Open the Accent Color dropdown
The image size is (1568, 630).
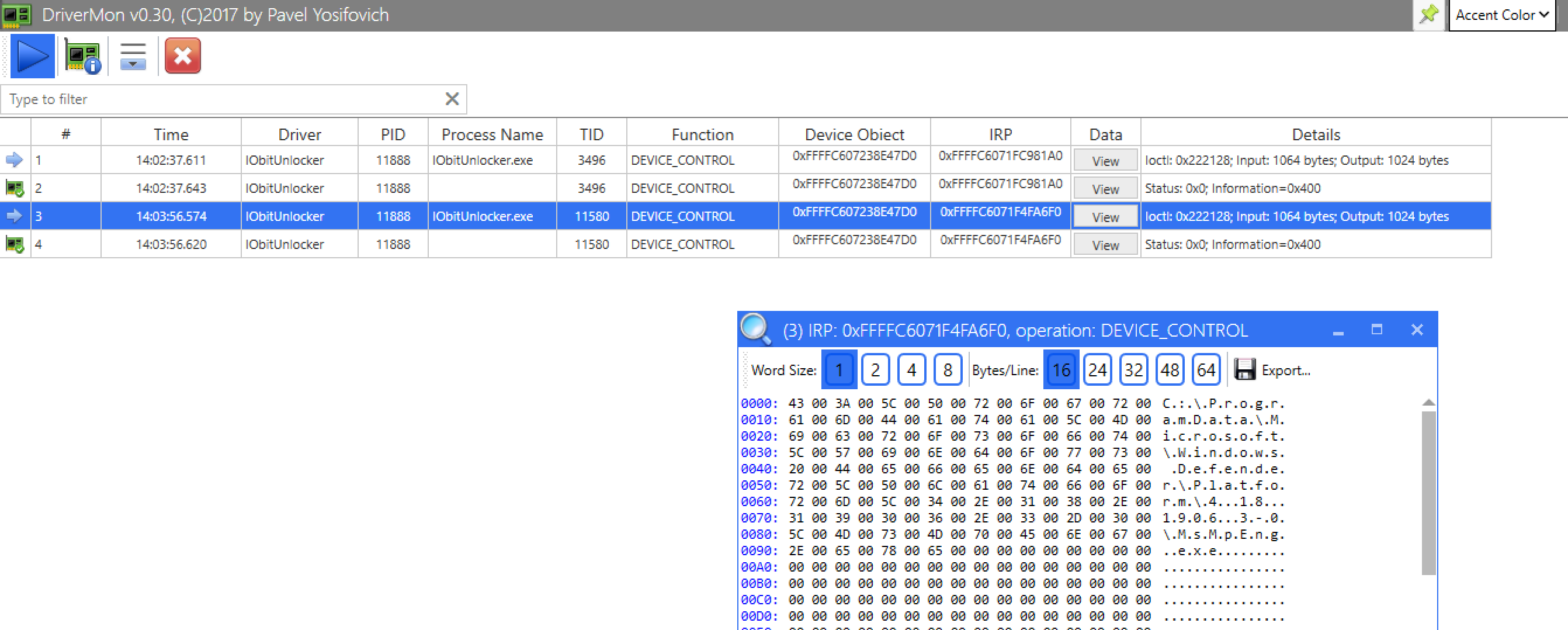[x=1501, y=15]
